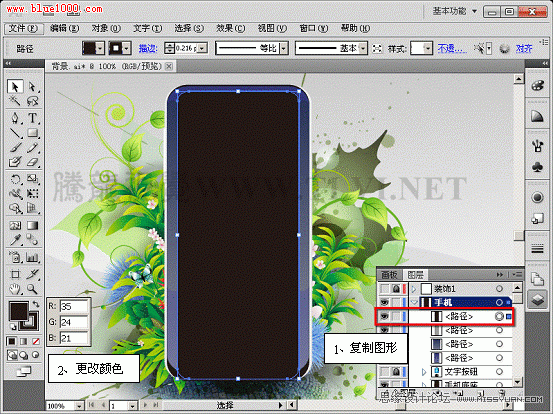Unlock the 文字按钮 layer lock icon
The height and width of the screenshot is (414, 553).
click(396, 371)
